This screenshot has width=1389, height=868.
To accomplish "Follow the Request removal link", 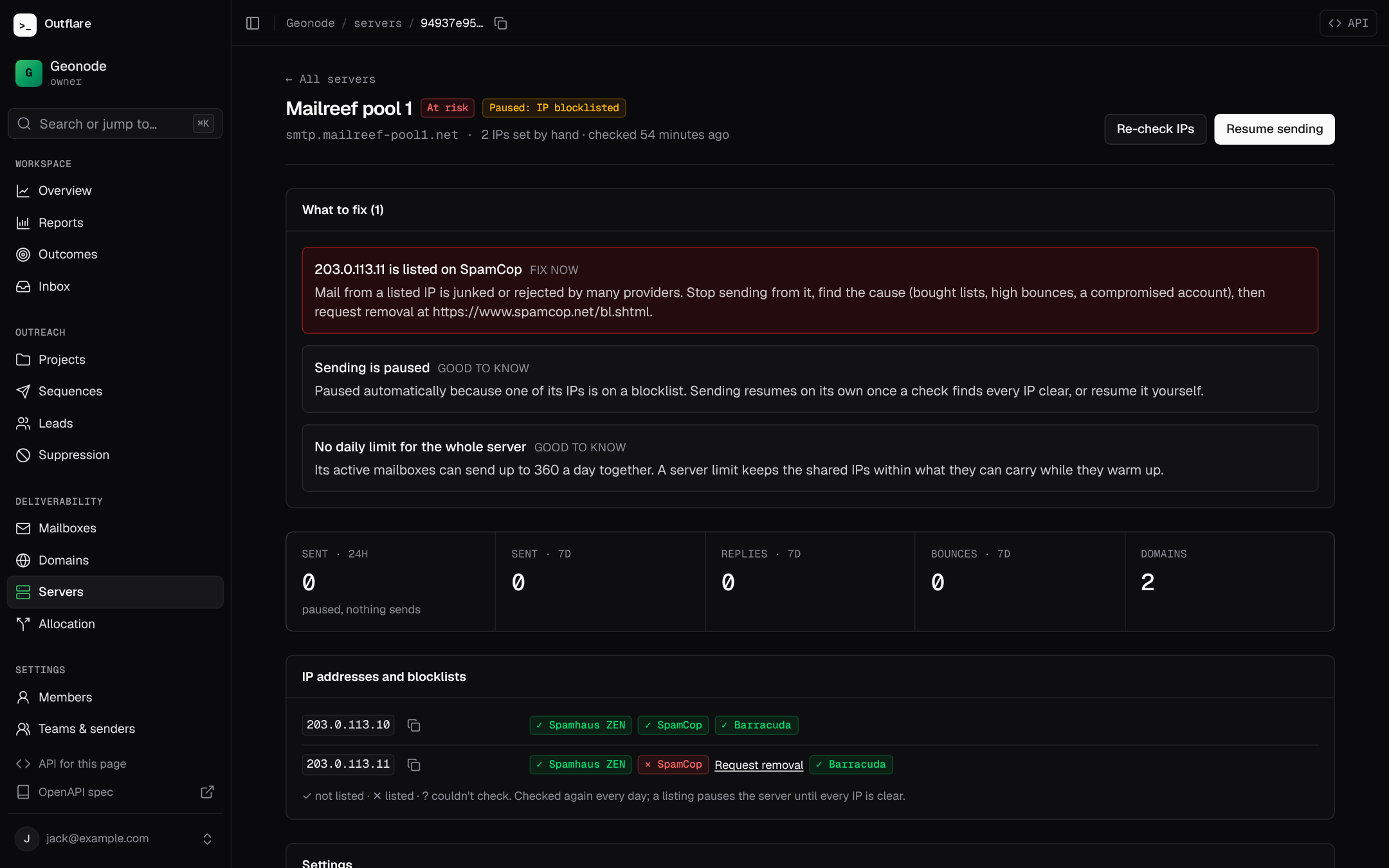I will coord(759,764).
